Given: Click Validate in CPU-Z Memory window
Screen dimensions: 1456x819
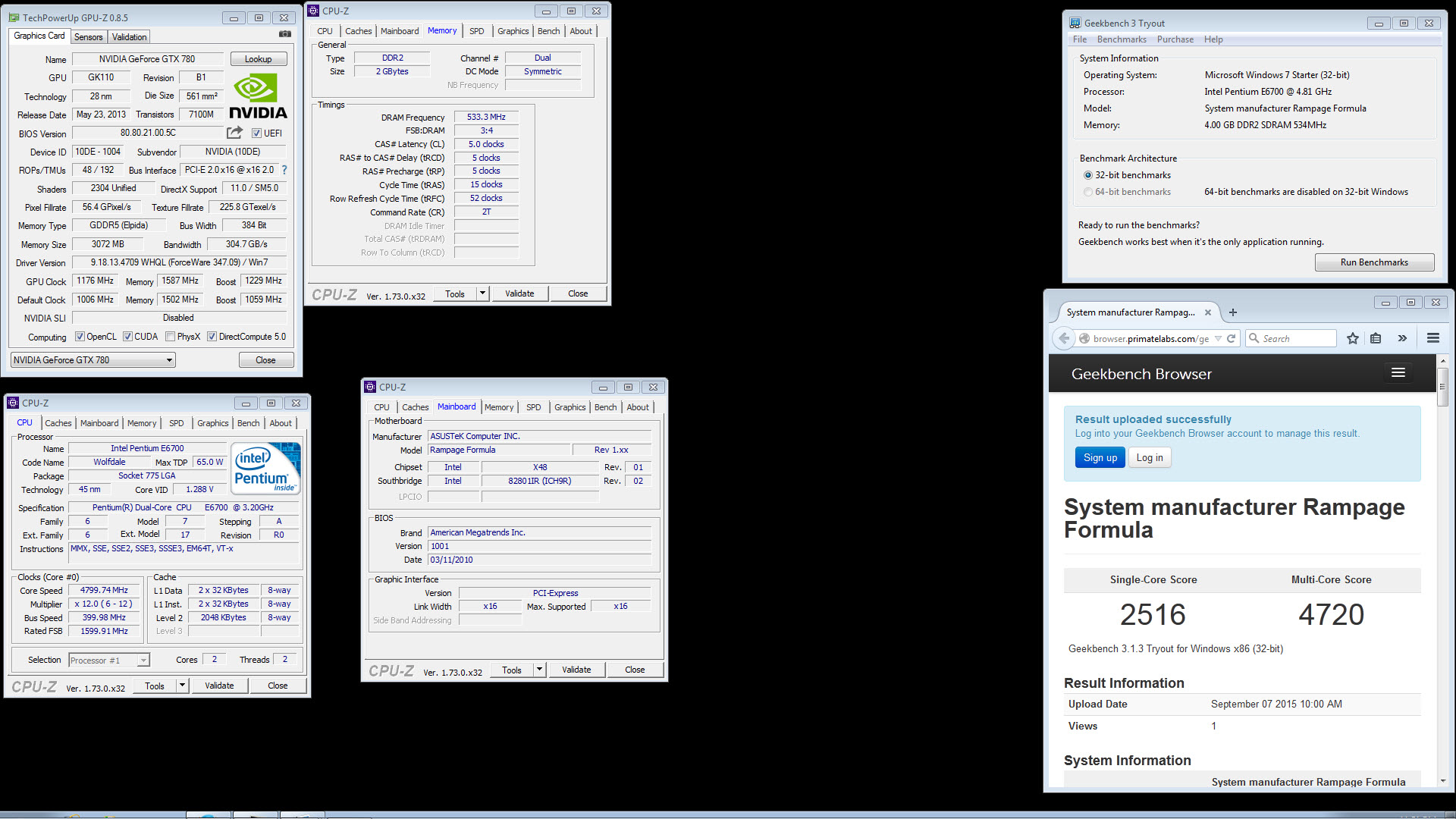Looking at the screenshot, I should 519,293.
